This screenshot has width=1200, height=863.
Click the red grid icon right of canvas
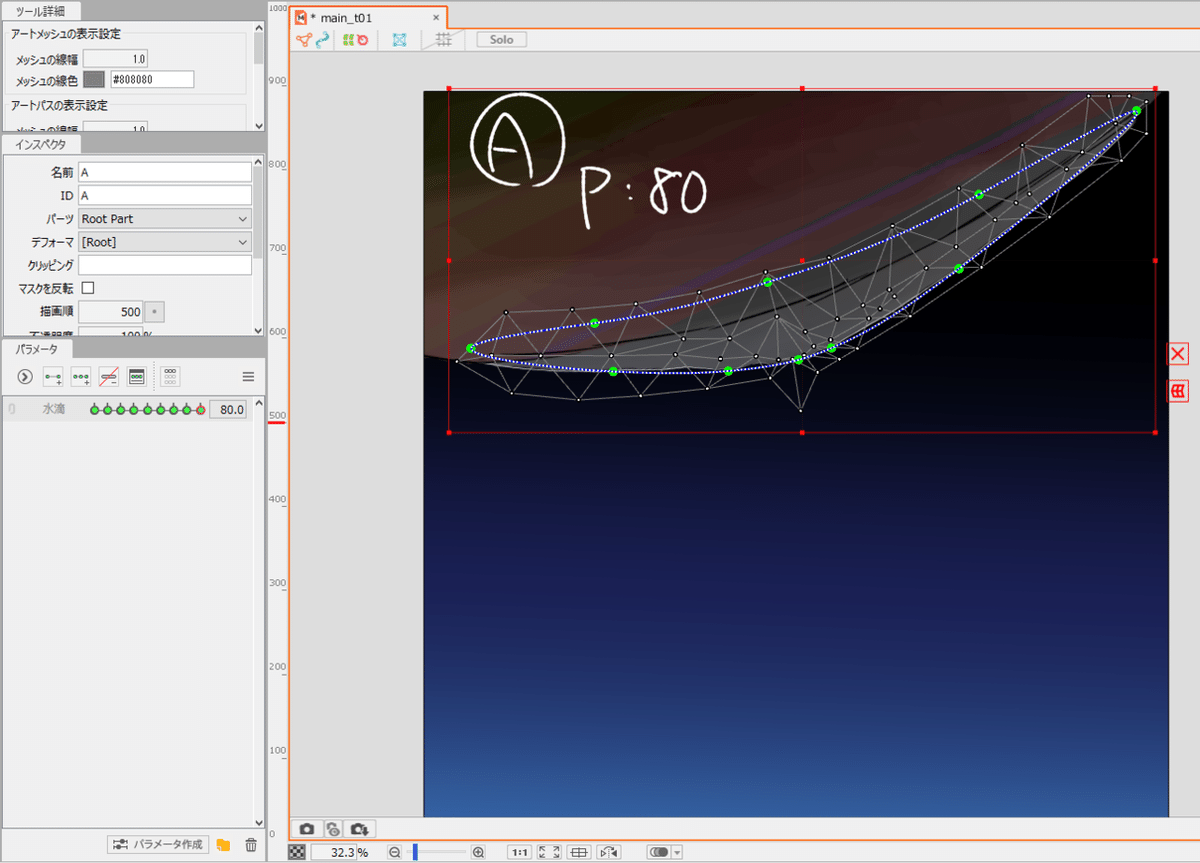[1178, 391]
